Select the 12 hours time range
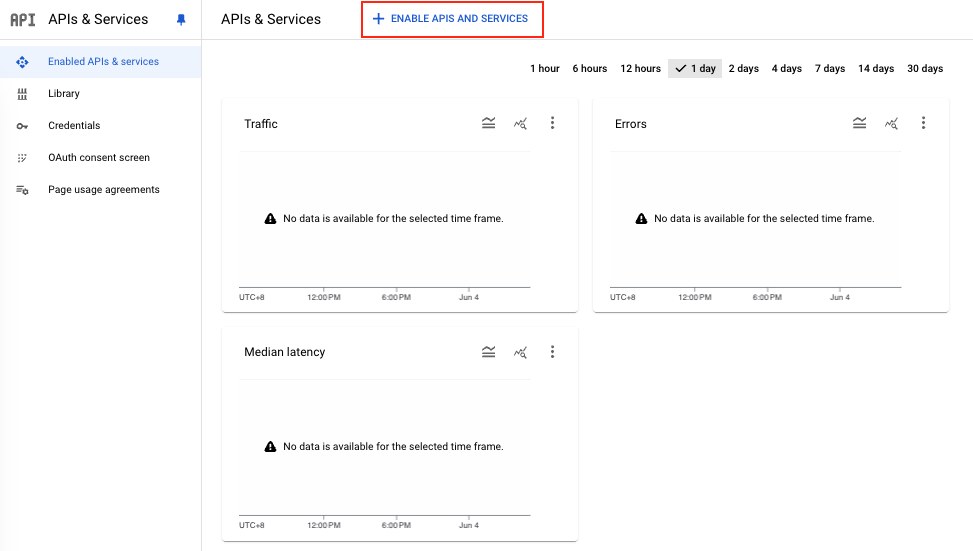 (640, 68)
